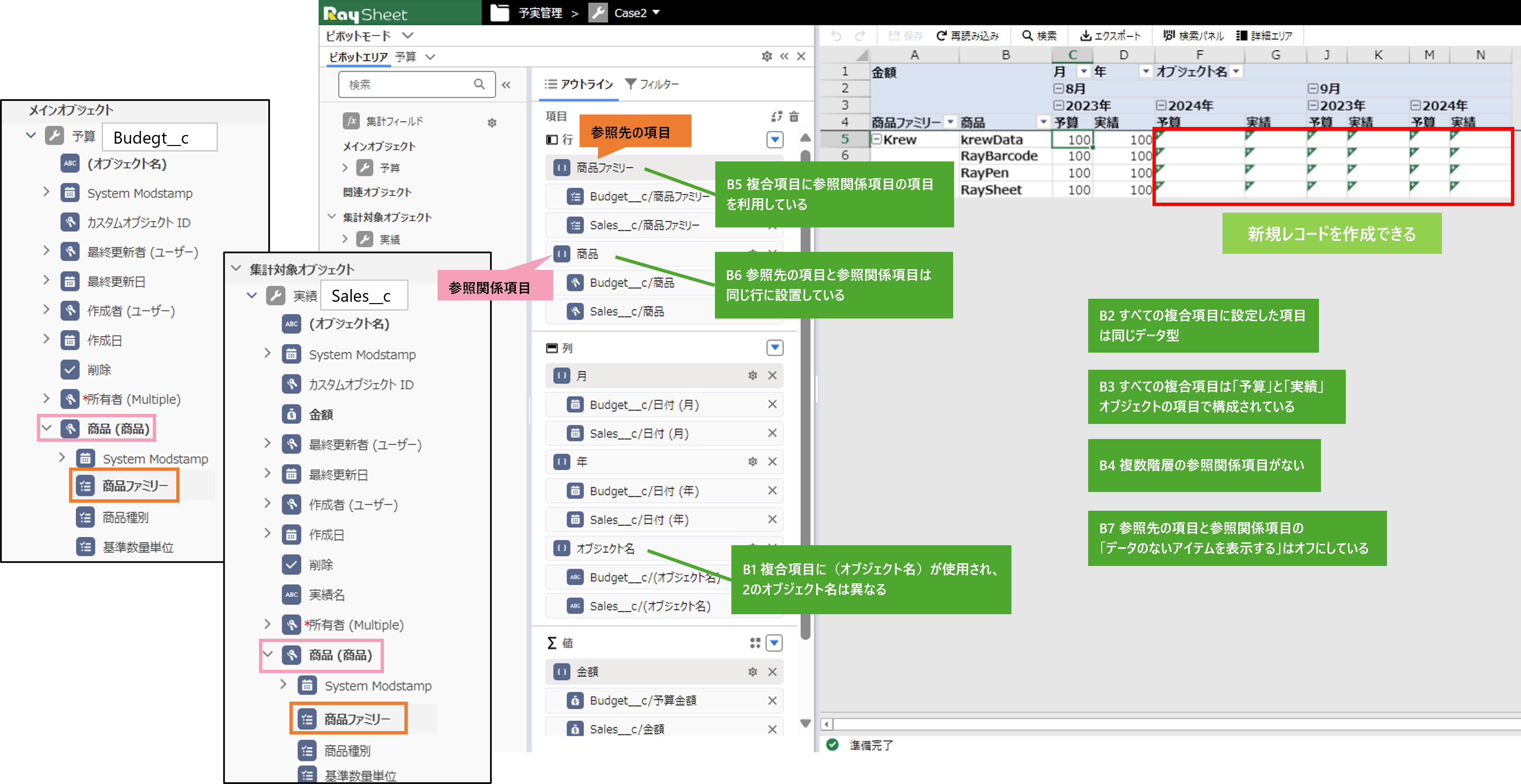Open the gear settings for 集計フィールド
Viewport: 1521px width, 784px height.
(x=492, y=122)
